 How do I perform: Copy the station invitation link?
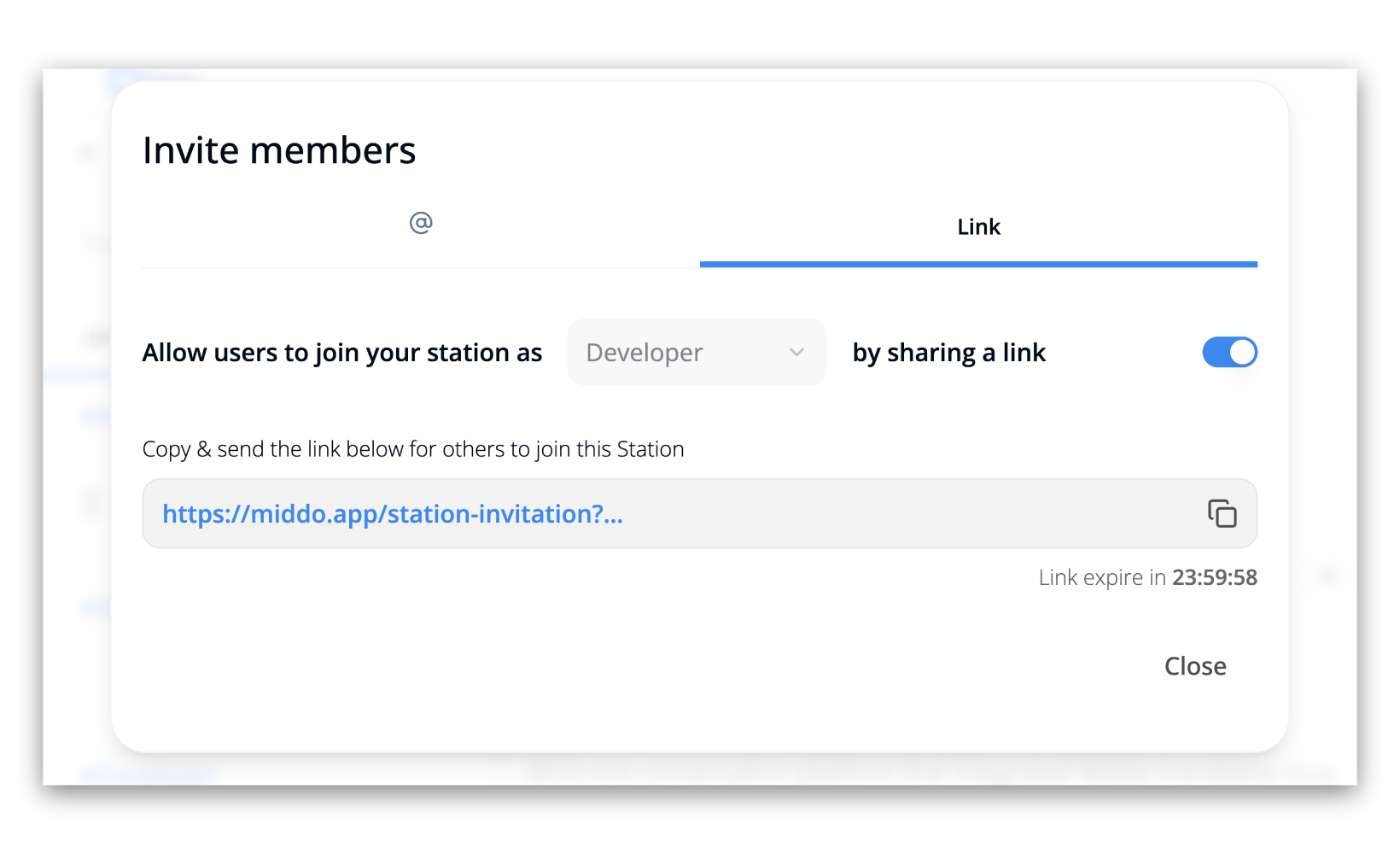tap(1222, 513)
